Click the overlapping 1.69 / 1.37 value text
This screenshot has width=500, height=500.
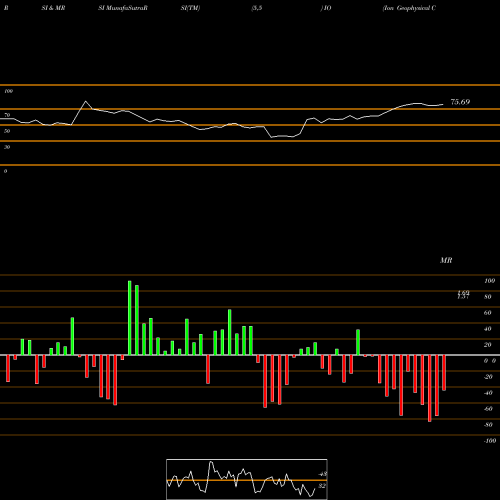click(463, 295)
